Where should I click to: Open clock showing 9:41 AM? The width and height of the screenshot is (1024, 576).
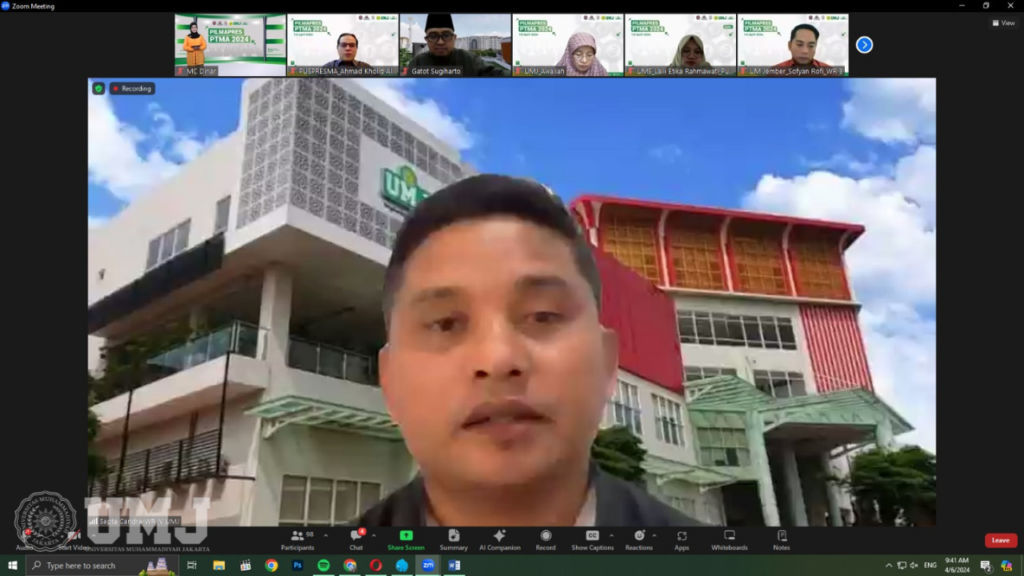[x=957, y=566]
